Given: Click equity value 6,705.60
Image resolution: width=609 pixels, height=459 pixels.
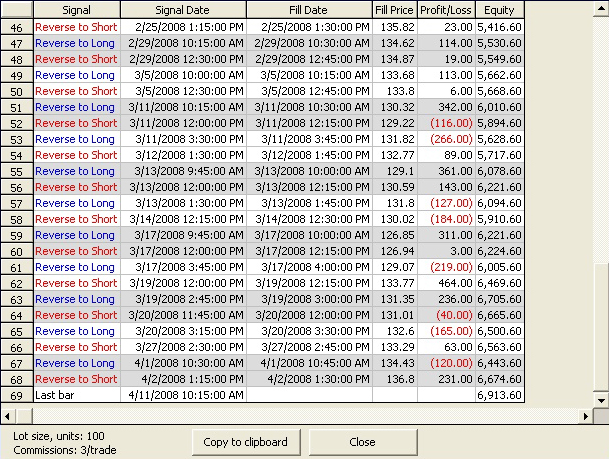Looking at the screenshot, I should (499, 299).
